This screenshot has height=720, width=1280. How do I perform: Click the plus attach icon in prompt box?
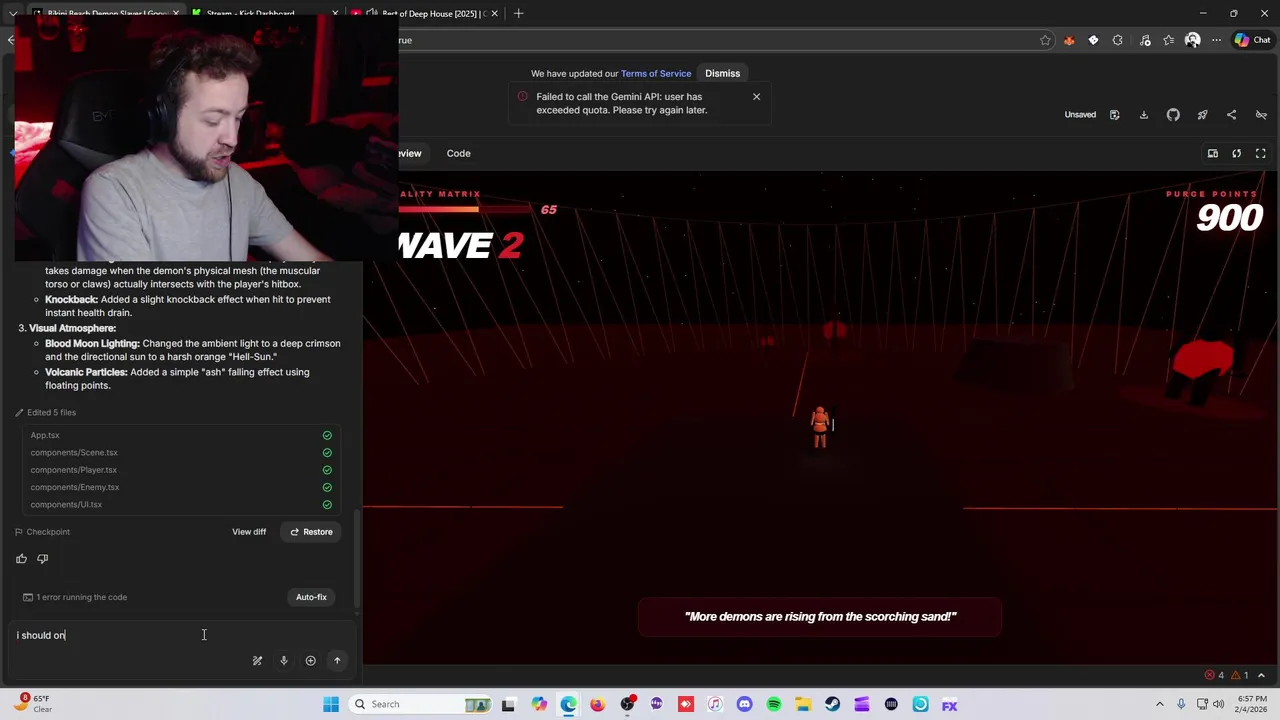pyautogui.click(x=310, y=661)
